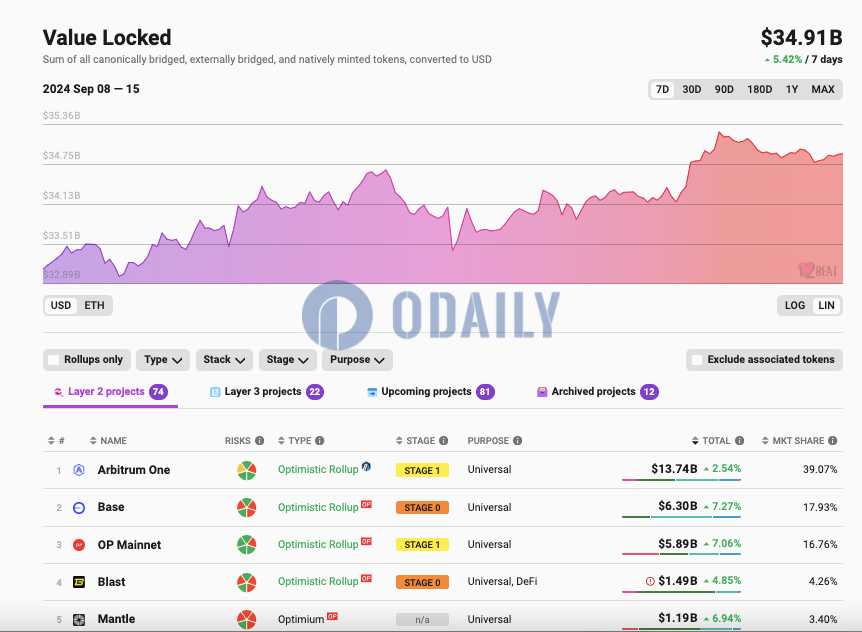Click the Archived projects tab icon

[x=542, y=392]
